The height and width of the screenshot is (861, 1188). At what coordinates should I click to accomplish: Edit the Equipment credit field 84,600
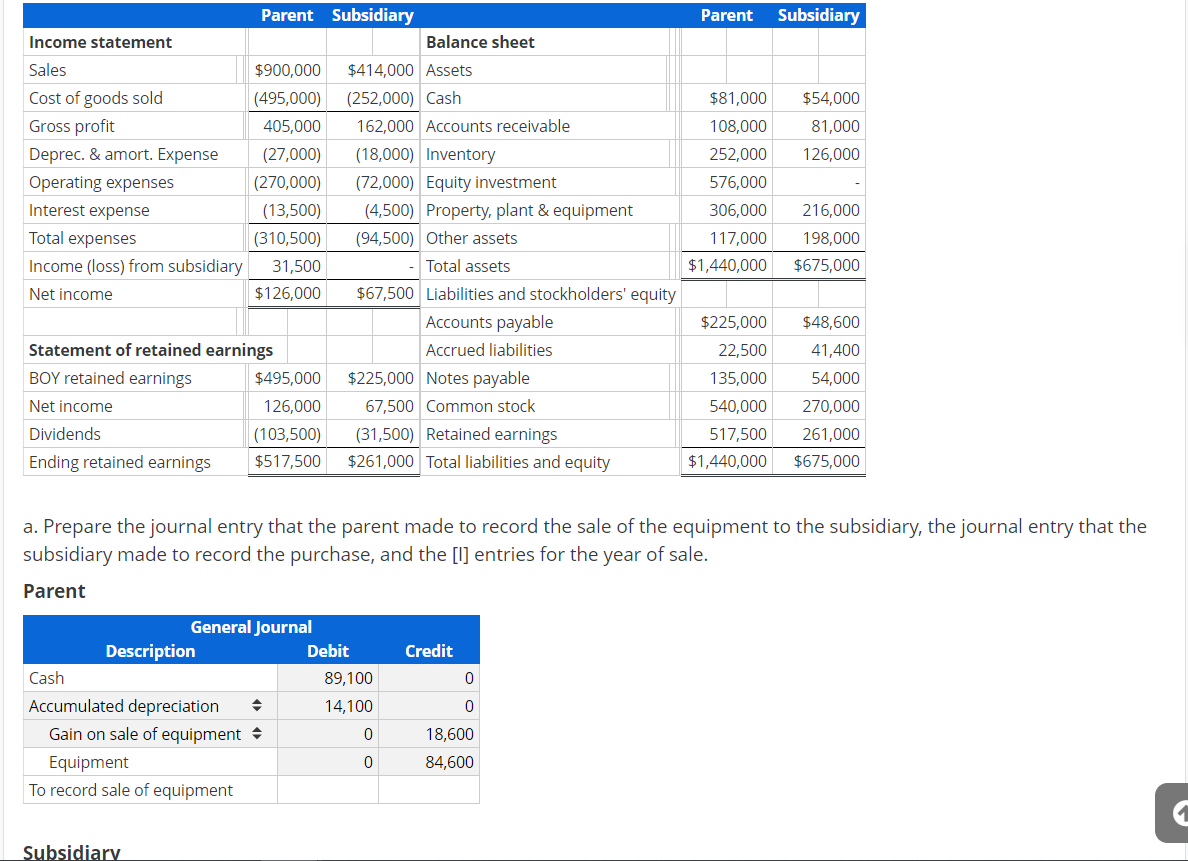click(x=429, y=762)
